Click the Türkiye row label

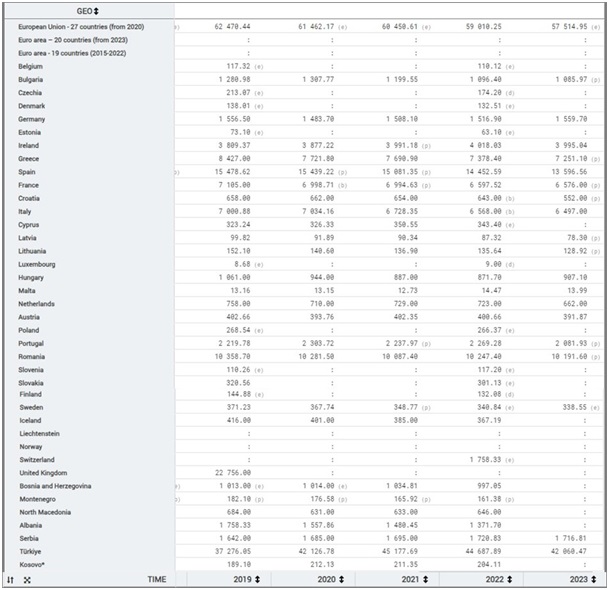click(32, 551)
